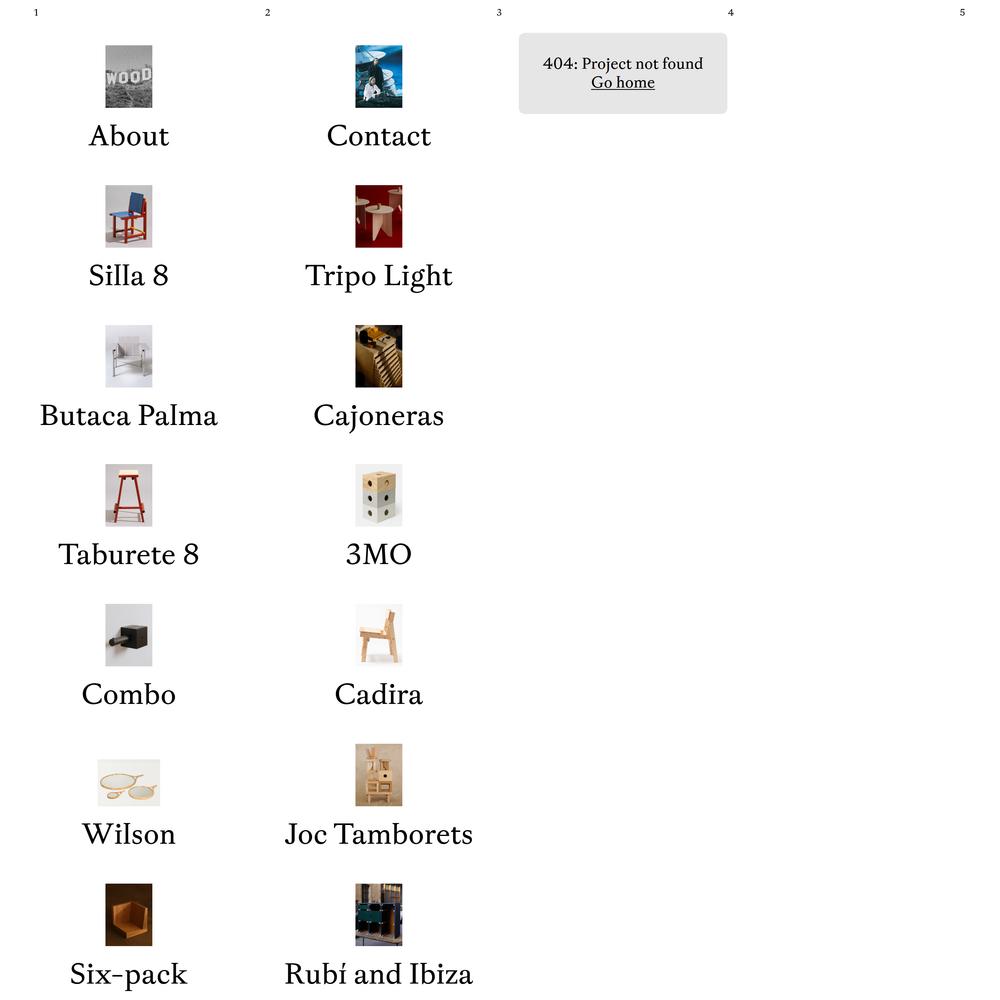
Task: Click the Wilson title text
Action: click(129, 834)
